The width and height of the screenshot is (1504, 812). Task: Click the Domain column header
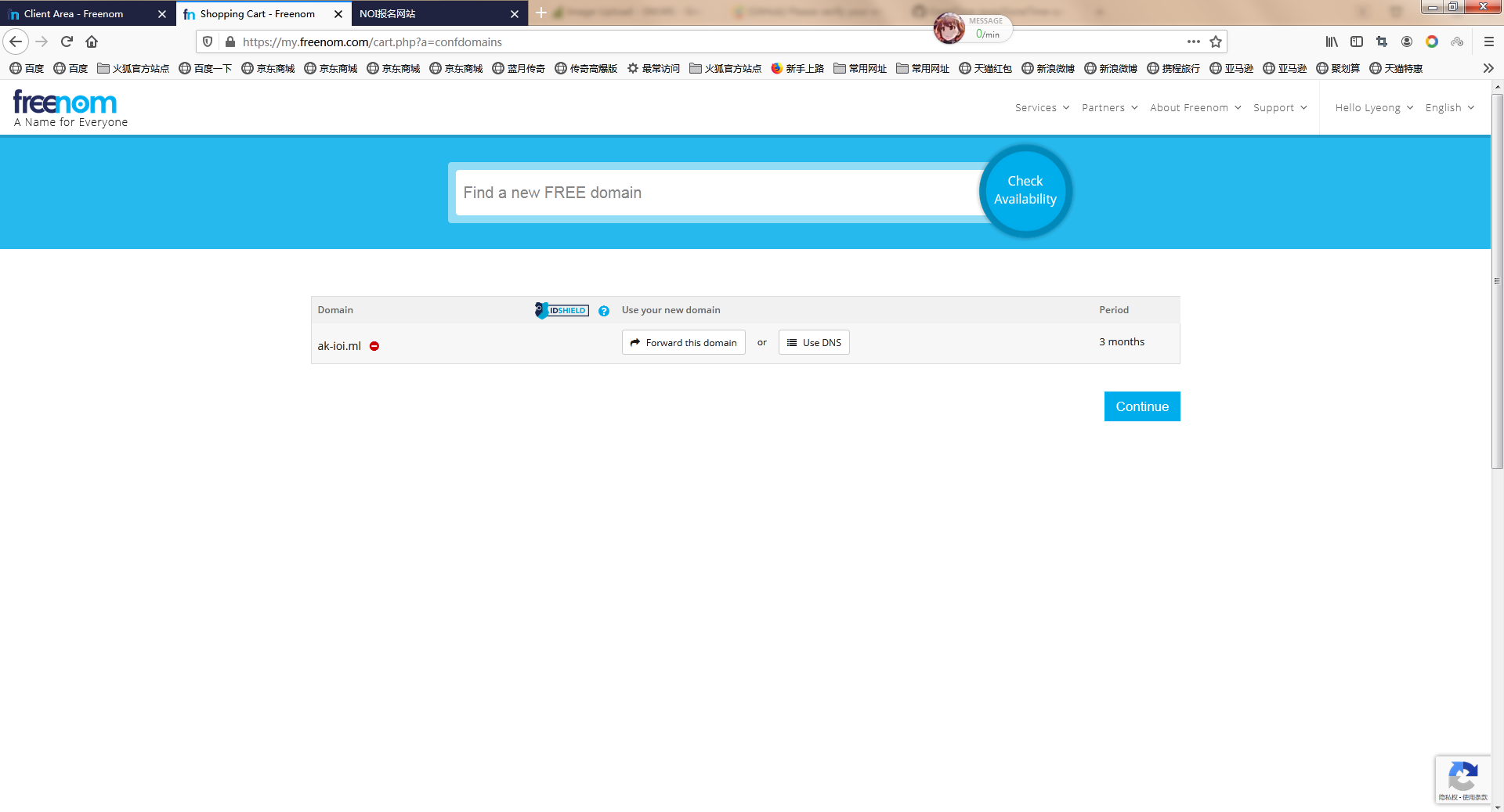click(x=335, y=310)
